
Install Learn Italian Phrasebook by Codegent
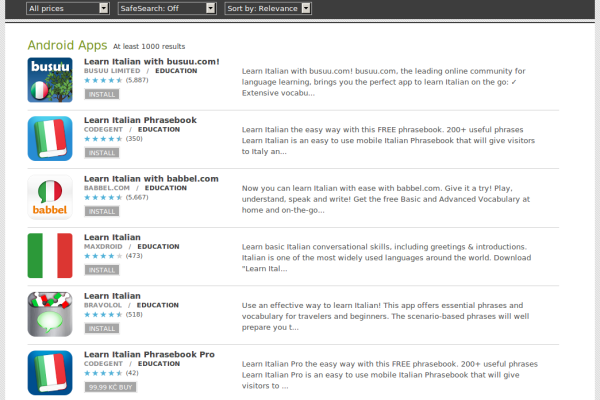point(102,153)
